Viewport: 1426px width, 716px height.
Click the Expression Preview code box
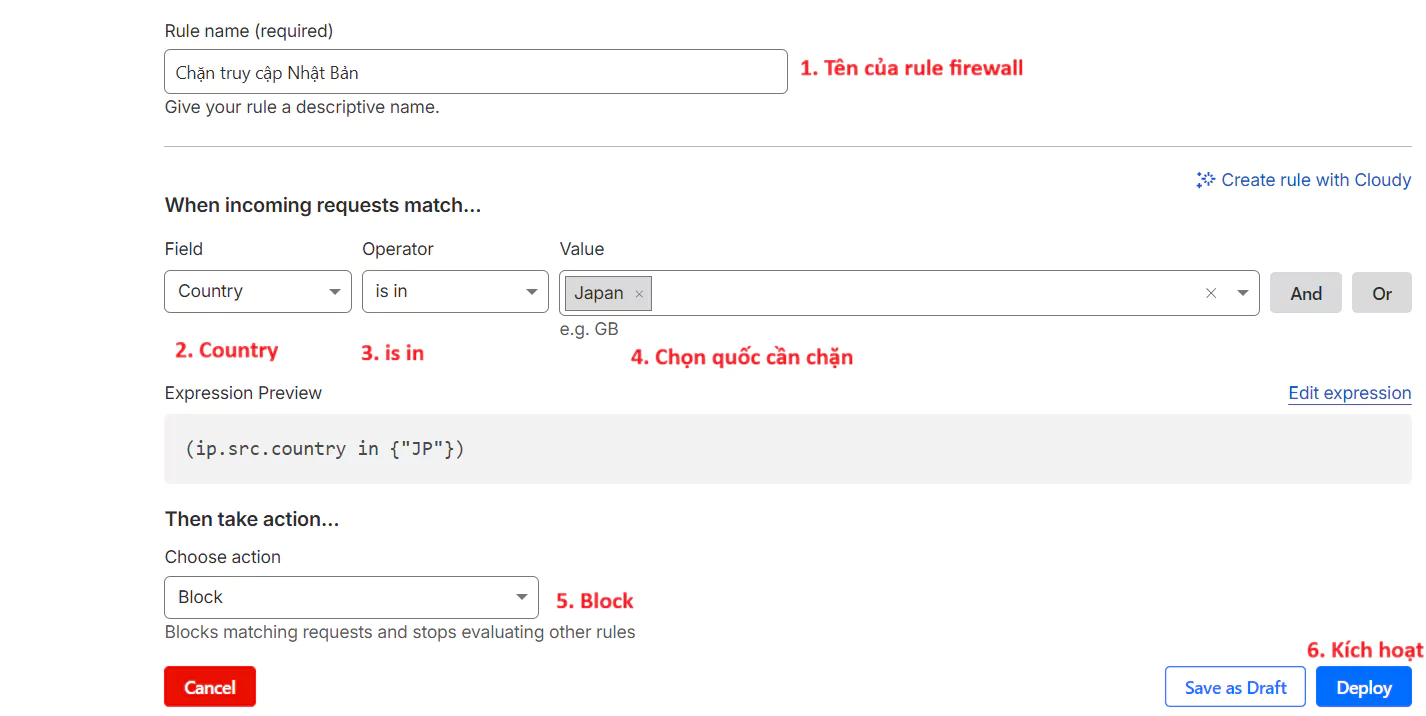(x=787, y=449)
